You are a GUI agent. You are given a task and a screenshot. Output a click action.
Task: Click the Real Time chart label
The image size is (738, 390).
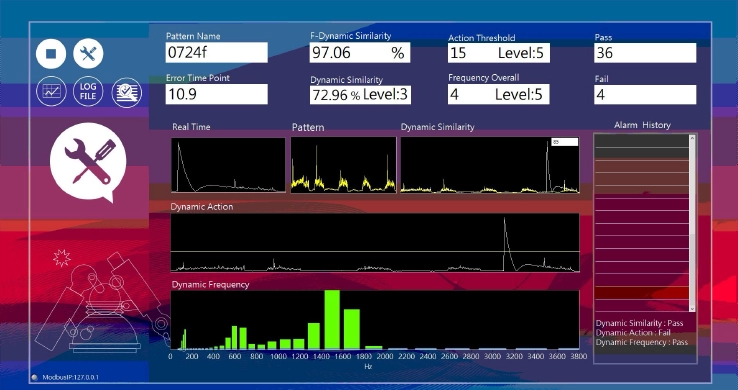point(191,127)
